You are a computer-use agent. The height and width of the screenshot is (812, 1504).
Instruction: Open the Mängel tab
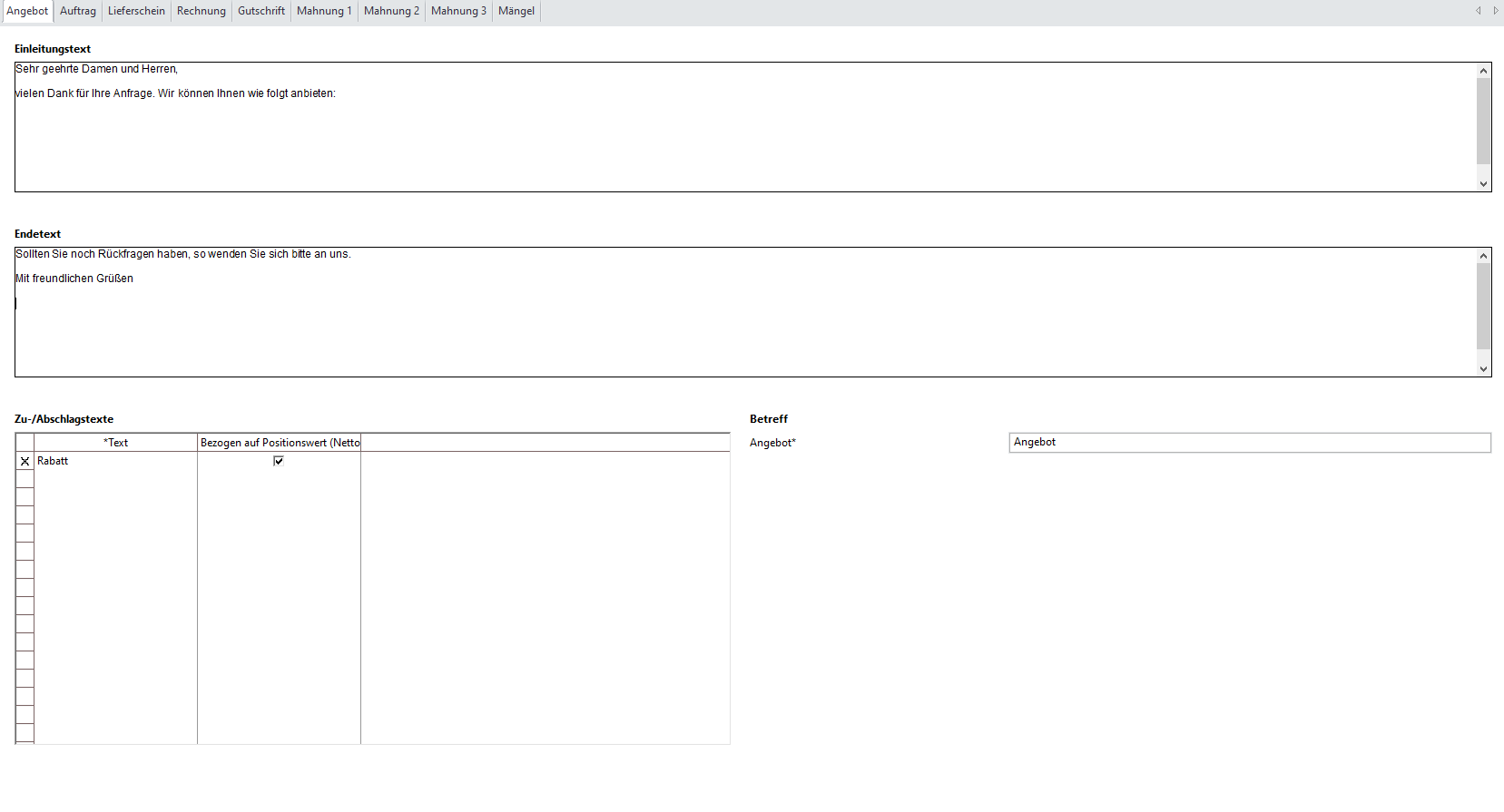pos(516,11)
